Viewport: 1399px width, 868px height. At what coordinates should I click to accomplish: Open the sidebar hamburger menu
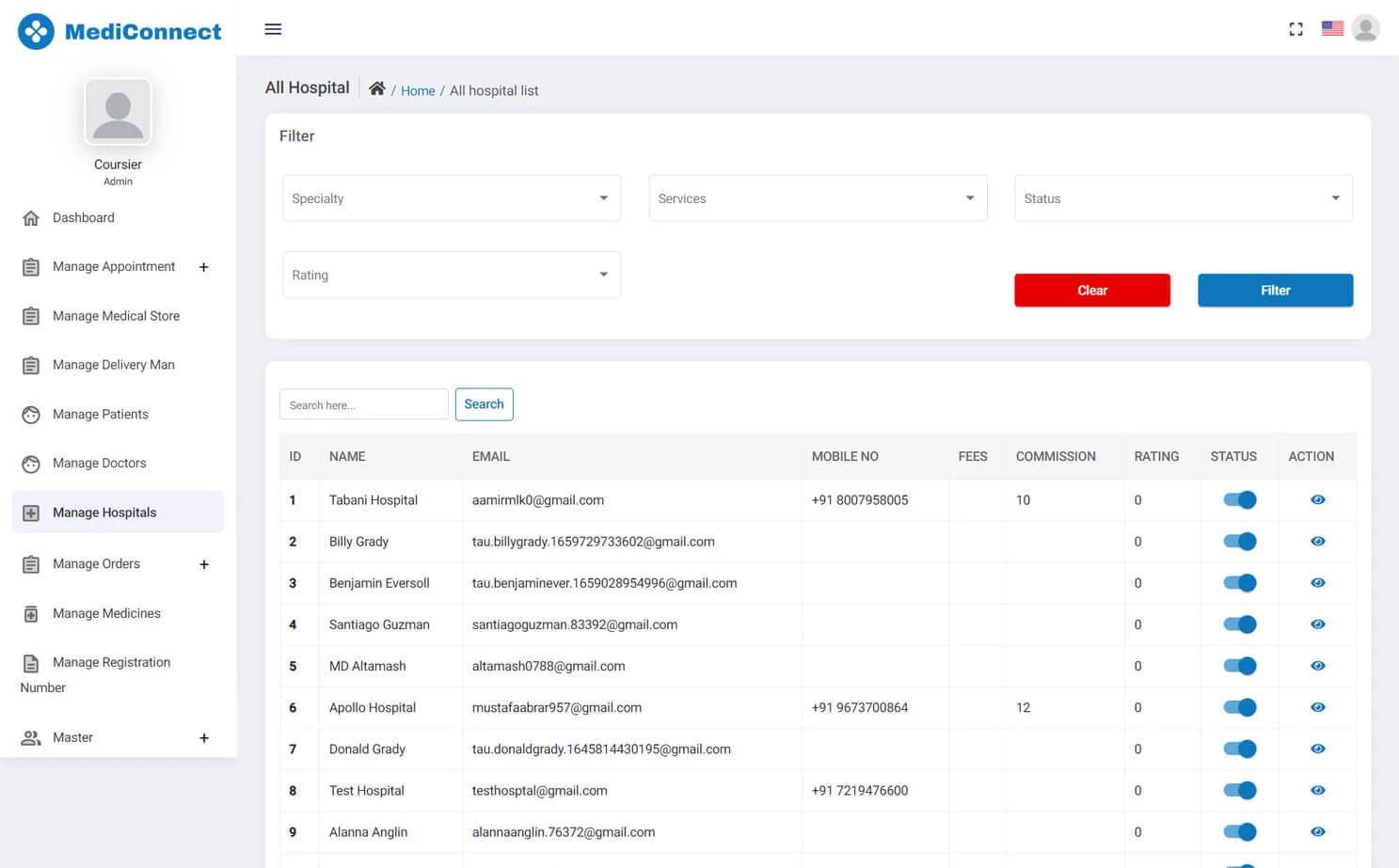[x=273, y=29]
